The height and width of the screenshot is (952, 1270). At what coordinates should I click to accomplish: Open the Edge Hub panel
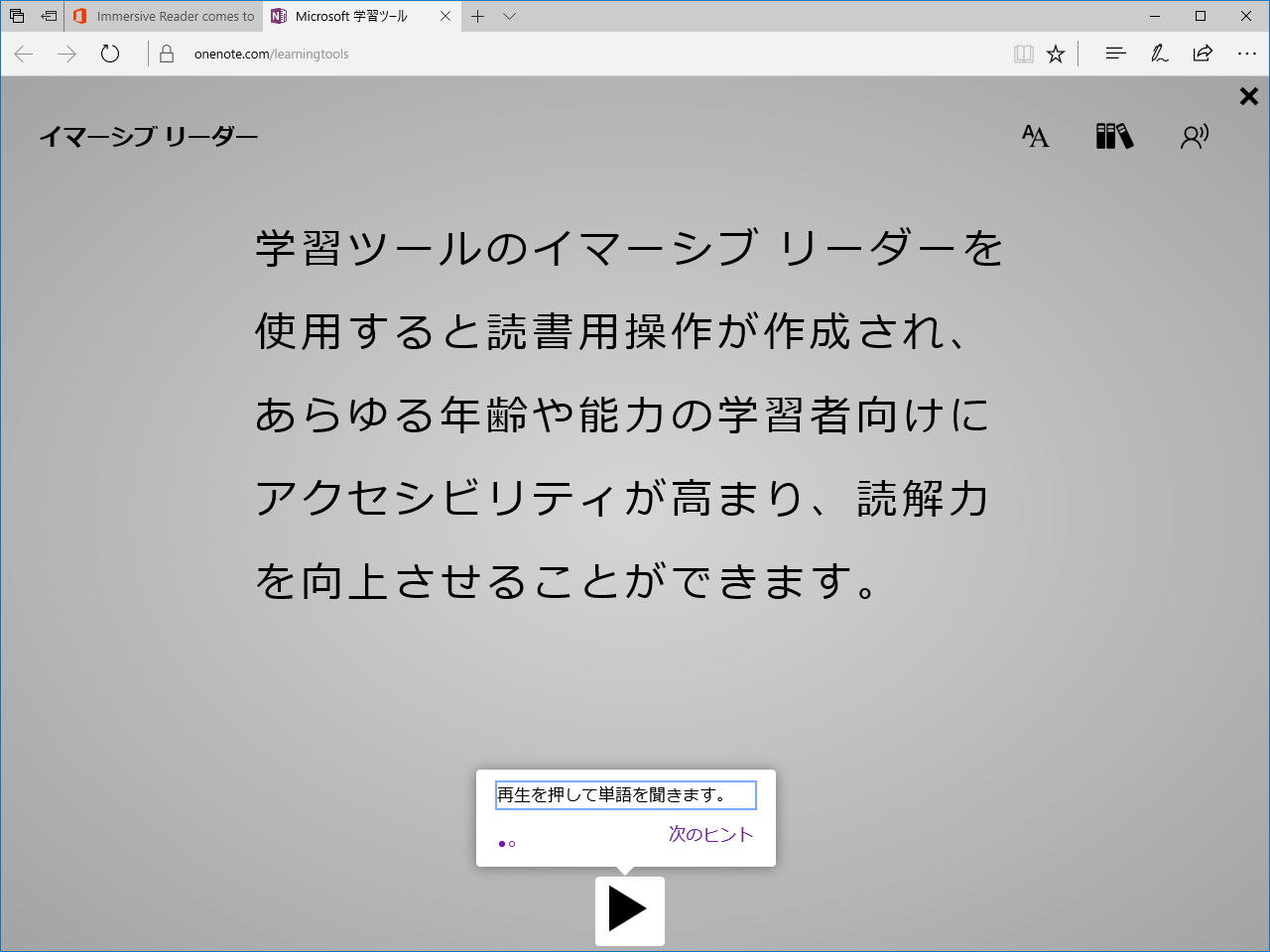pos(1115,54)
